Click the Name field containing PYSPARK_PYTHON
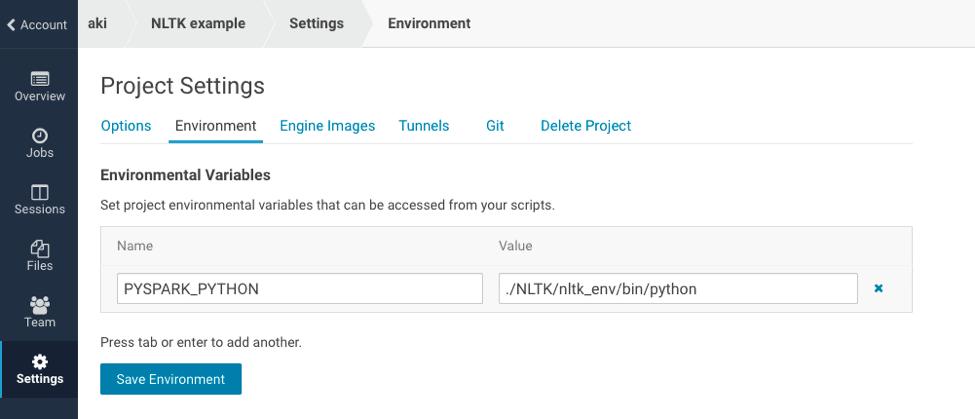975x419 pixels. [300, 288]
